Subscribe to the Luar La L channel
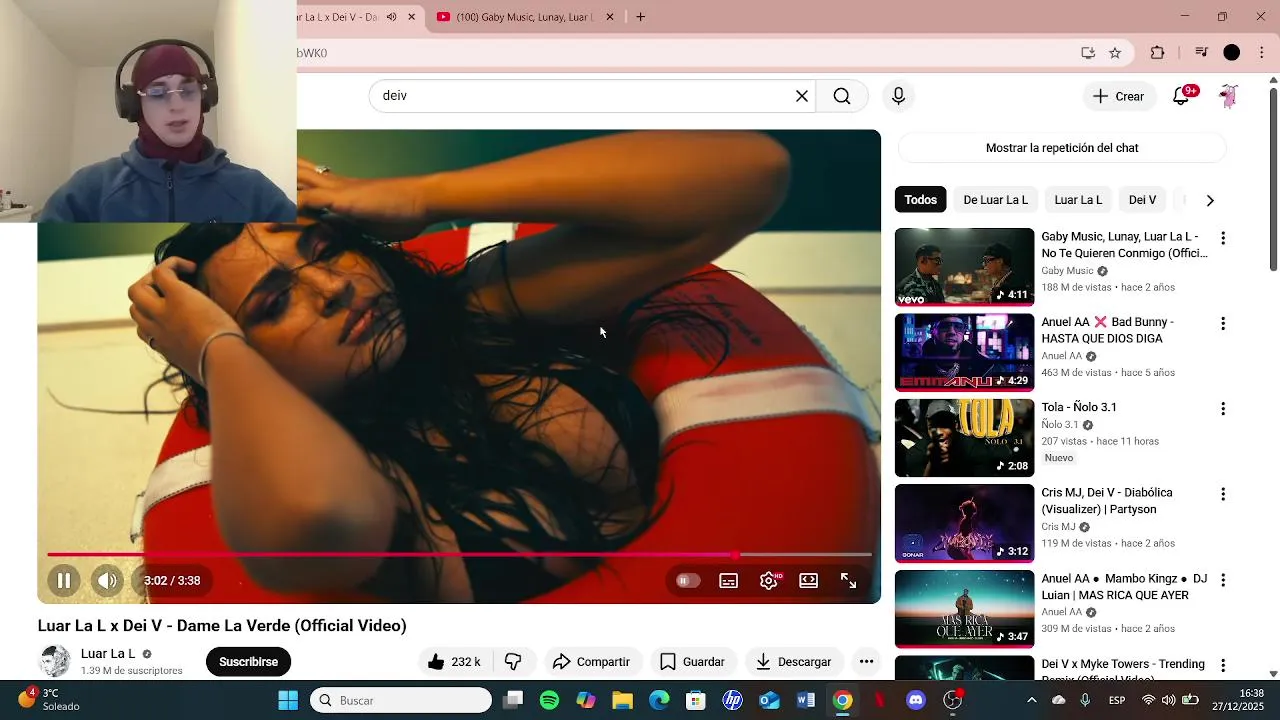Image resolution: width=1280 pixels, height=720 pixels. point(248,662)
